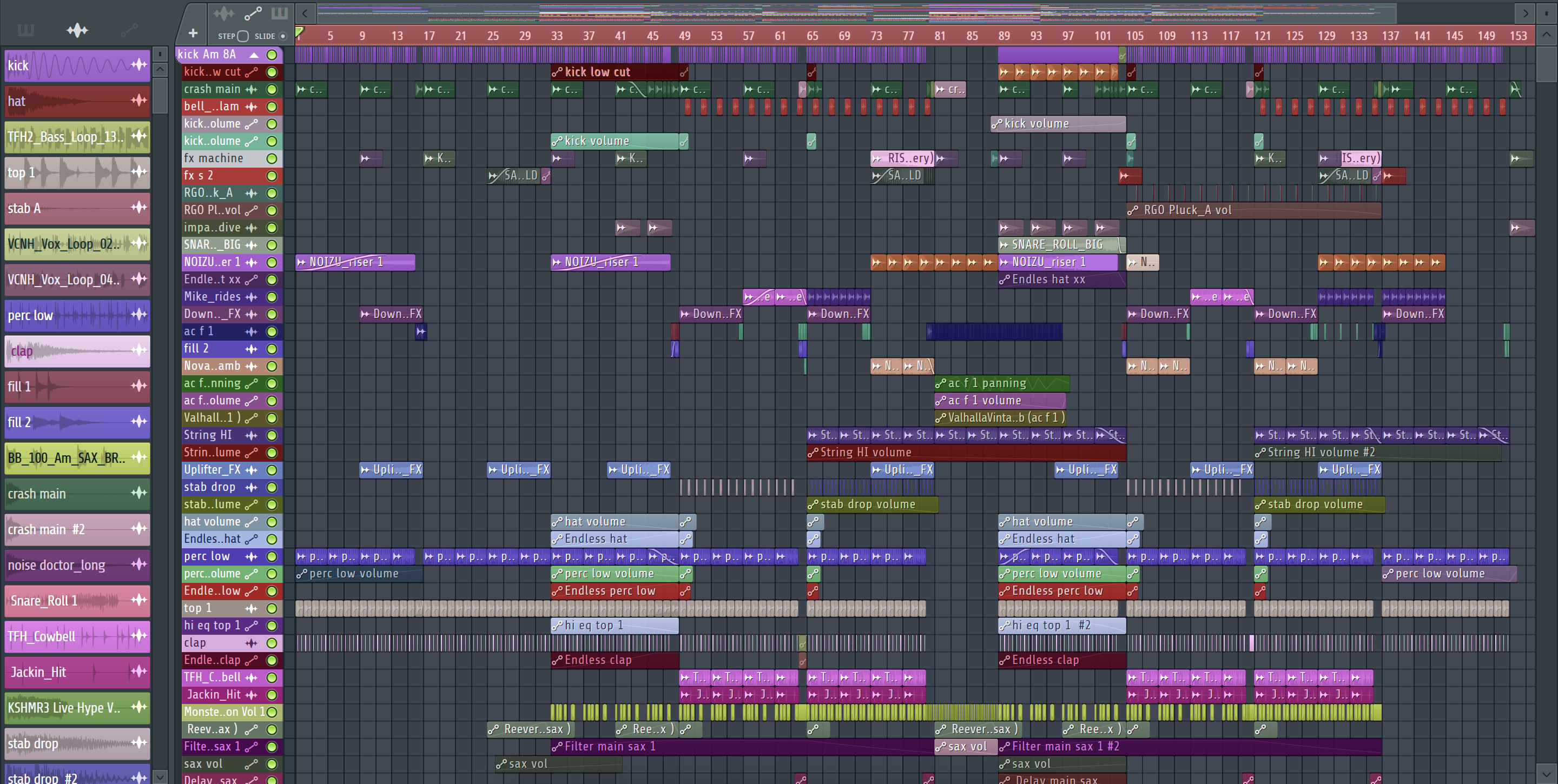
Task: Jump to bar 121 on the timeline ruler
Action: [x=1262, y=36]
